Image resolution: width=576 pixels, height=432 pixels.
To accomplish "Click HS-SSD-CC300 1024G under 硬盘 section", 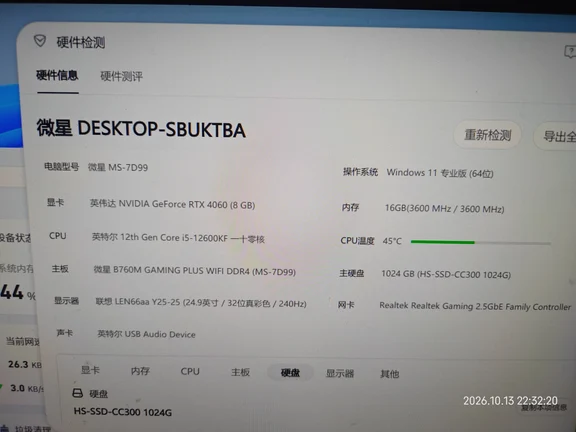I will [x=123, y=412].
